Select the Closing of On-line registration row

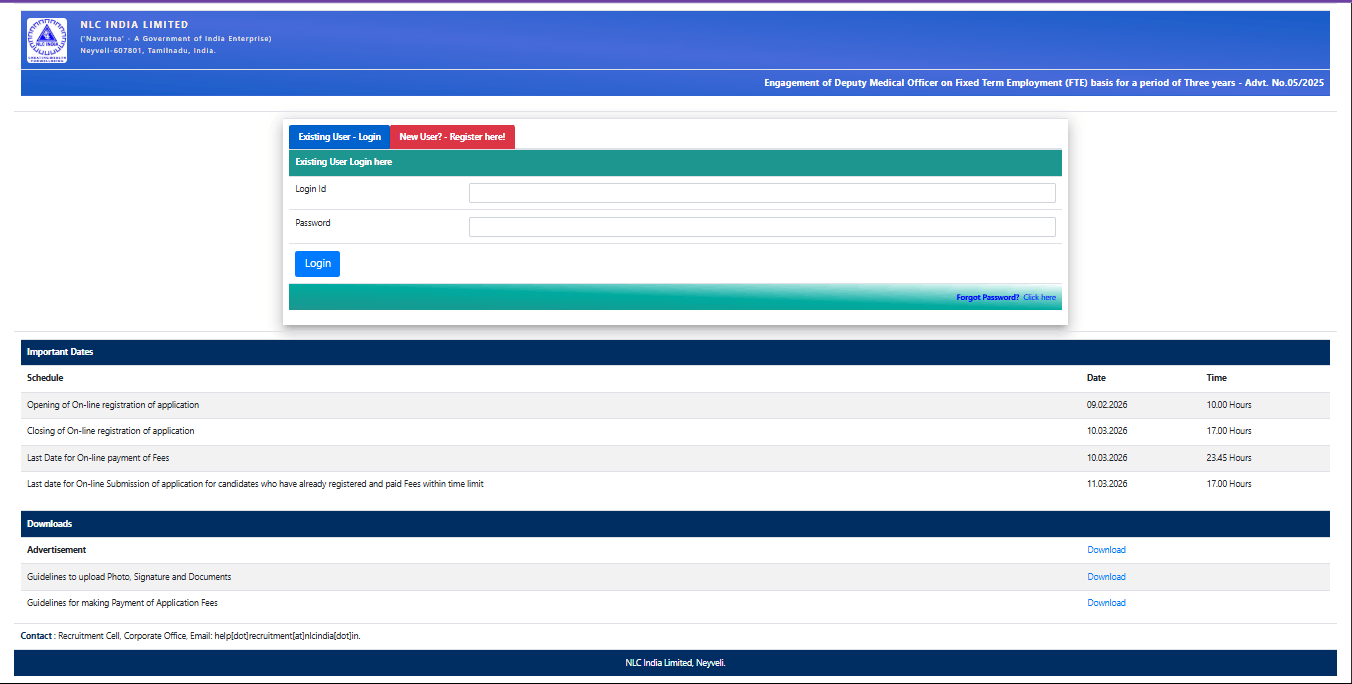click(x=111, y=431)
